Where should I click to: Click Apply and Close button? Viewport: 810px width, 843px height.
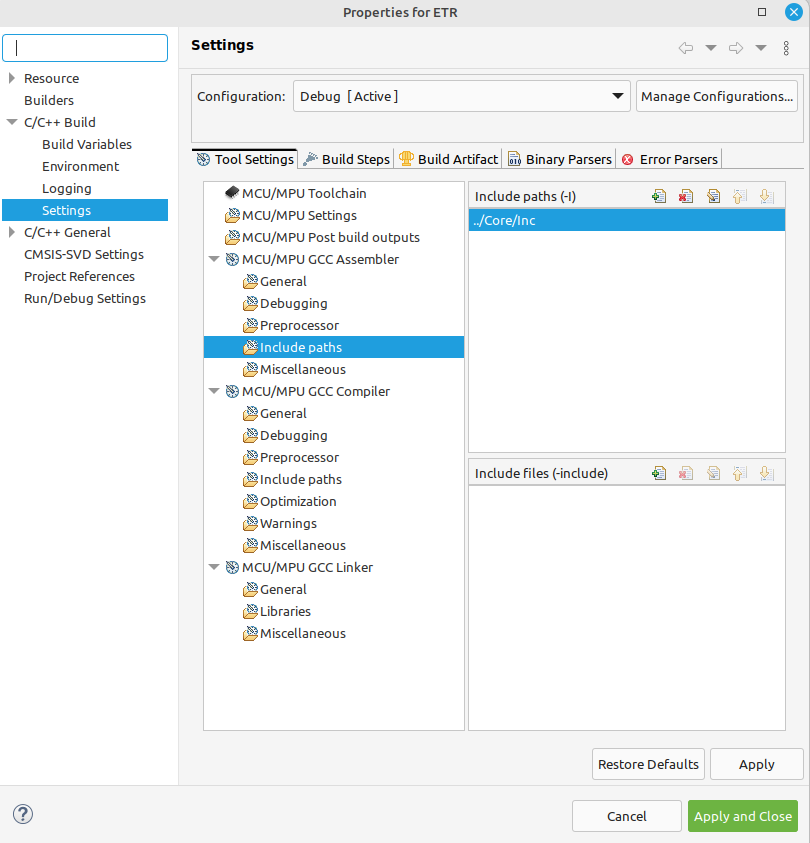743,816
